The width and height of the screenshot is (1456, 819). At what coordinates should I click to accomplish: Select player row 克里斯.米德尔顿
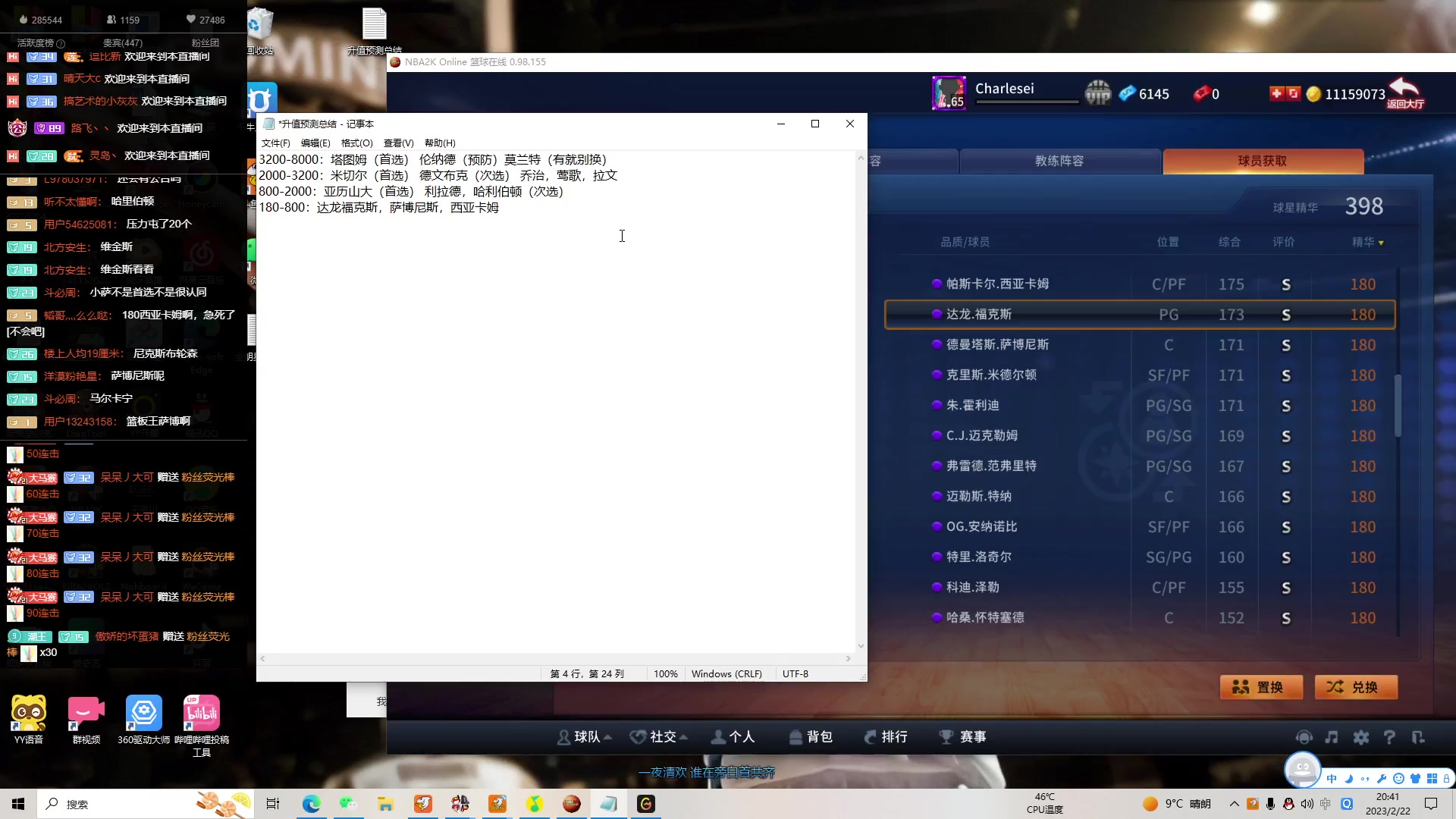point(991,375)
